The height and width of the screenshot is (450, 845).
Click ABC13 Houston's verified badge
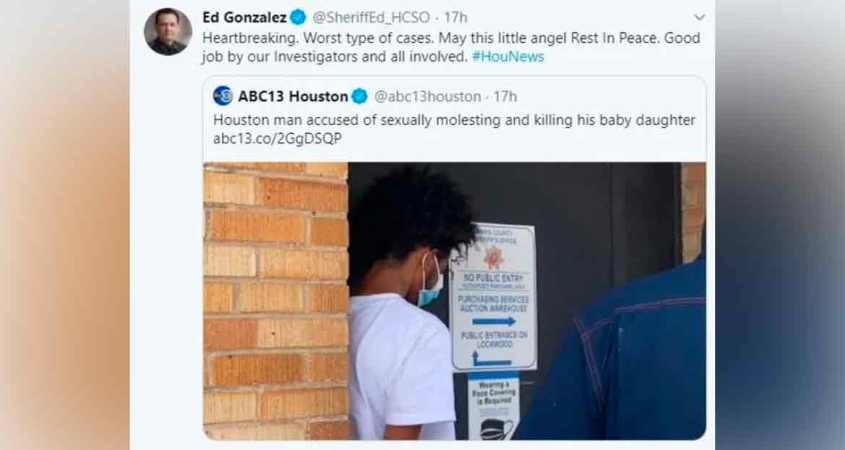click(359, 96)
